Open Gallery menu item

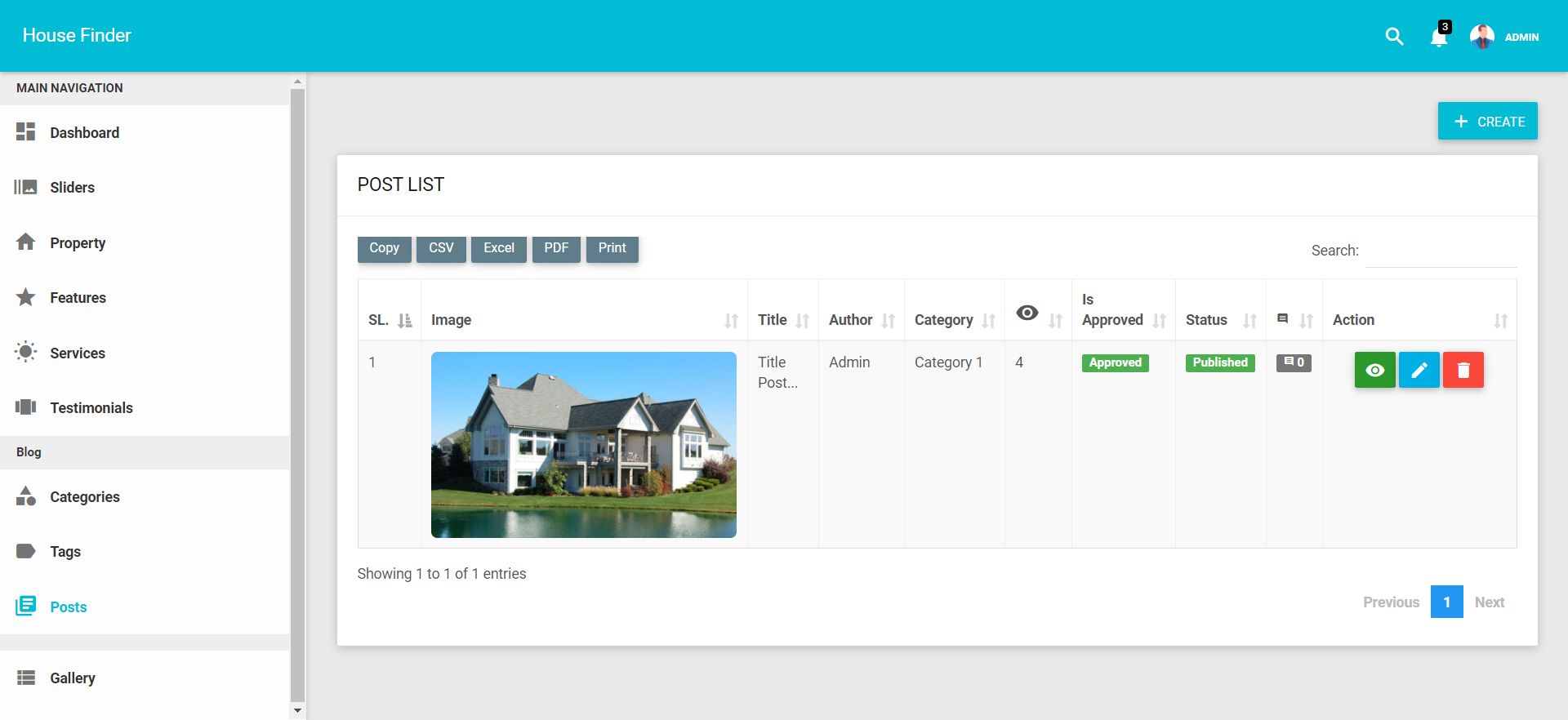145,678
